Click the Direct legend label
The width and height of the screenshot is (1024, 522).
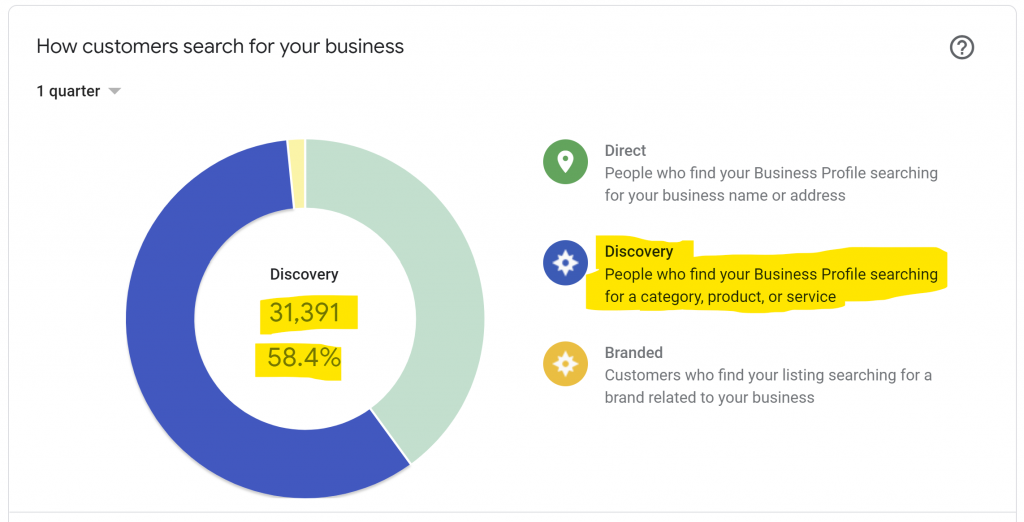click(625, 151)
